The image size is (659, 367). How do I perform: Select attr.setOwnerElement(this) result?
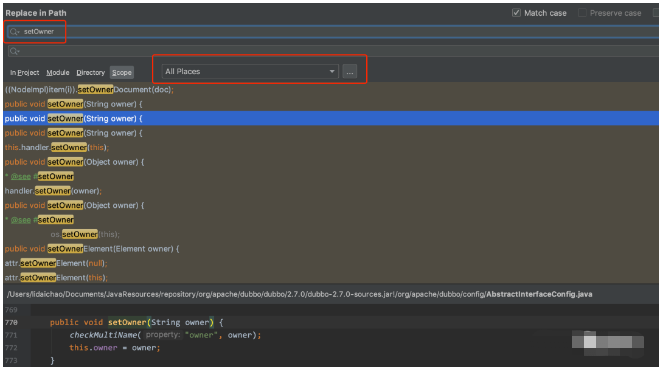(x=331, y=277)
